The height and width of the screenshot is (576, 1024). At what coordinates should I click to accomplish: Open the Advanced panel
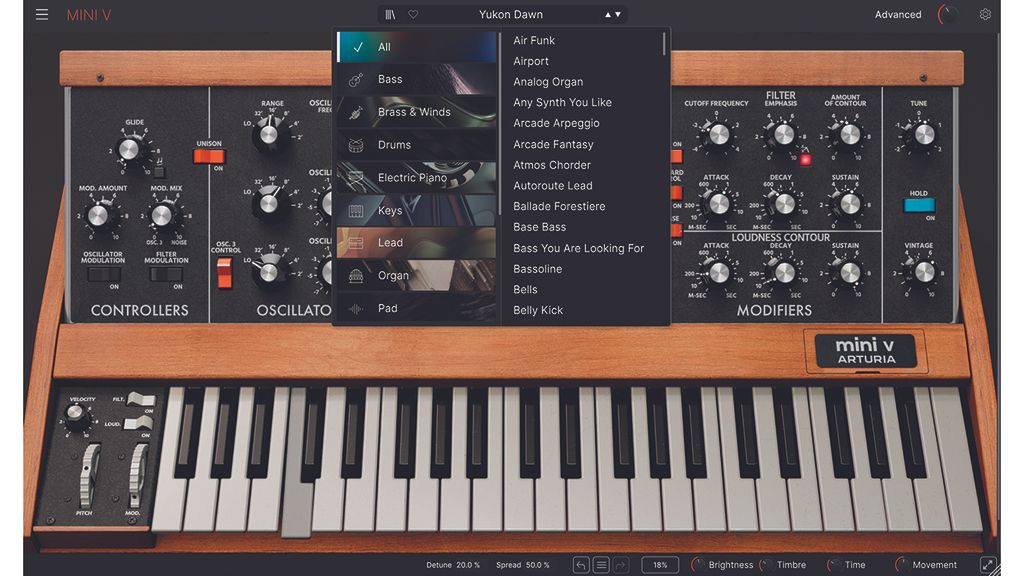[897, 14]
